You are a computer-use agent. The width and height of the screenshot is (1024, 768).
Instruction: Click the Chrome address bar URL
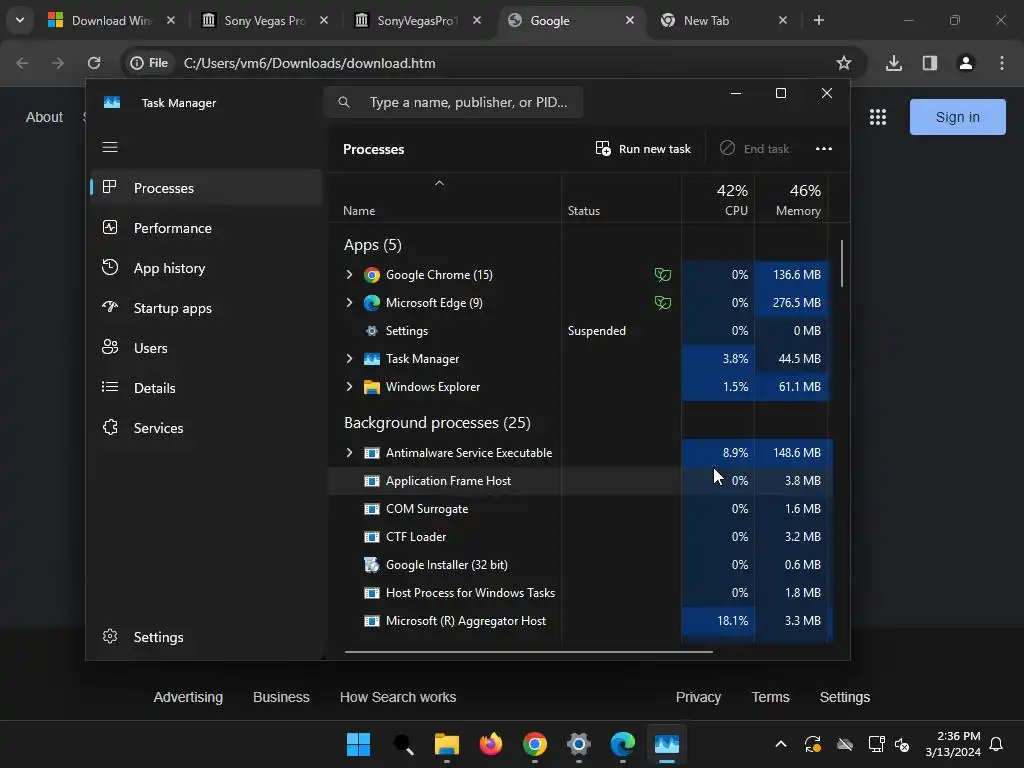310,63
